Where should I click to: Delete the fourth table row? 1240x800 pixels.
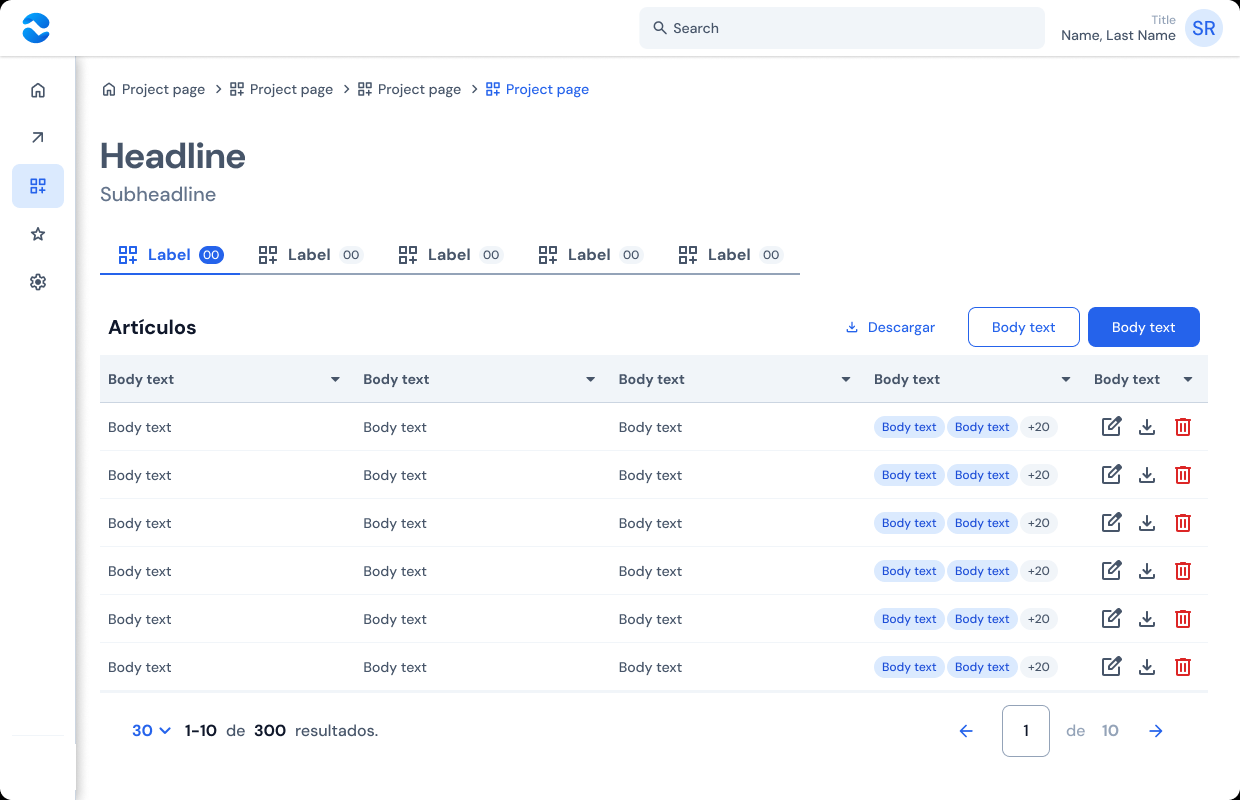click(x=1183, y=571)
